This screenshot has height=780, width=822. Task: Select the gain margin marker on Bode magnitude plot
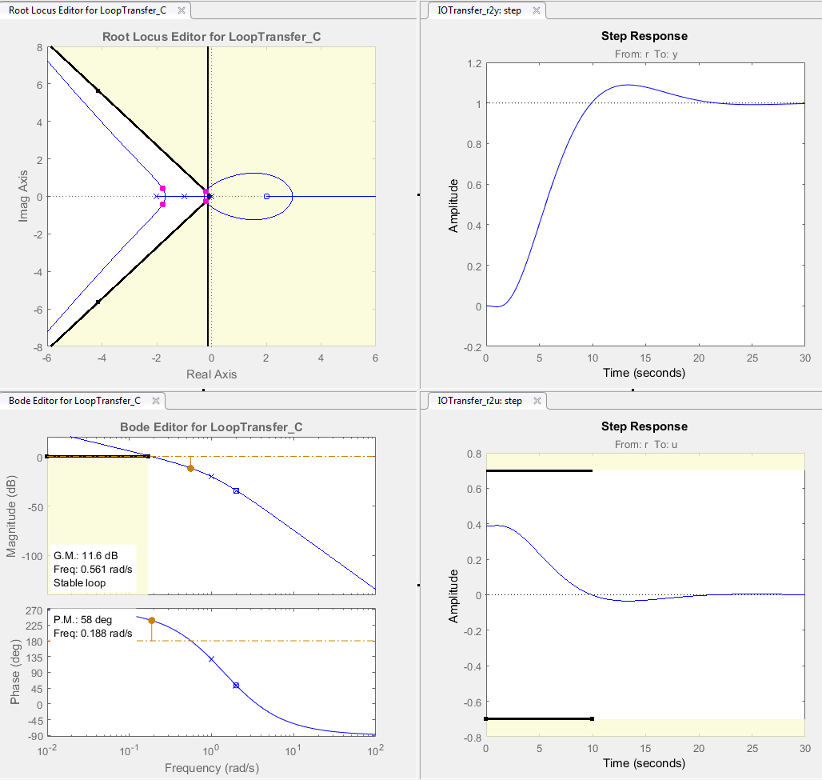pos(191,468)
